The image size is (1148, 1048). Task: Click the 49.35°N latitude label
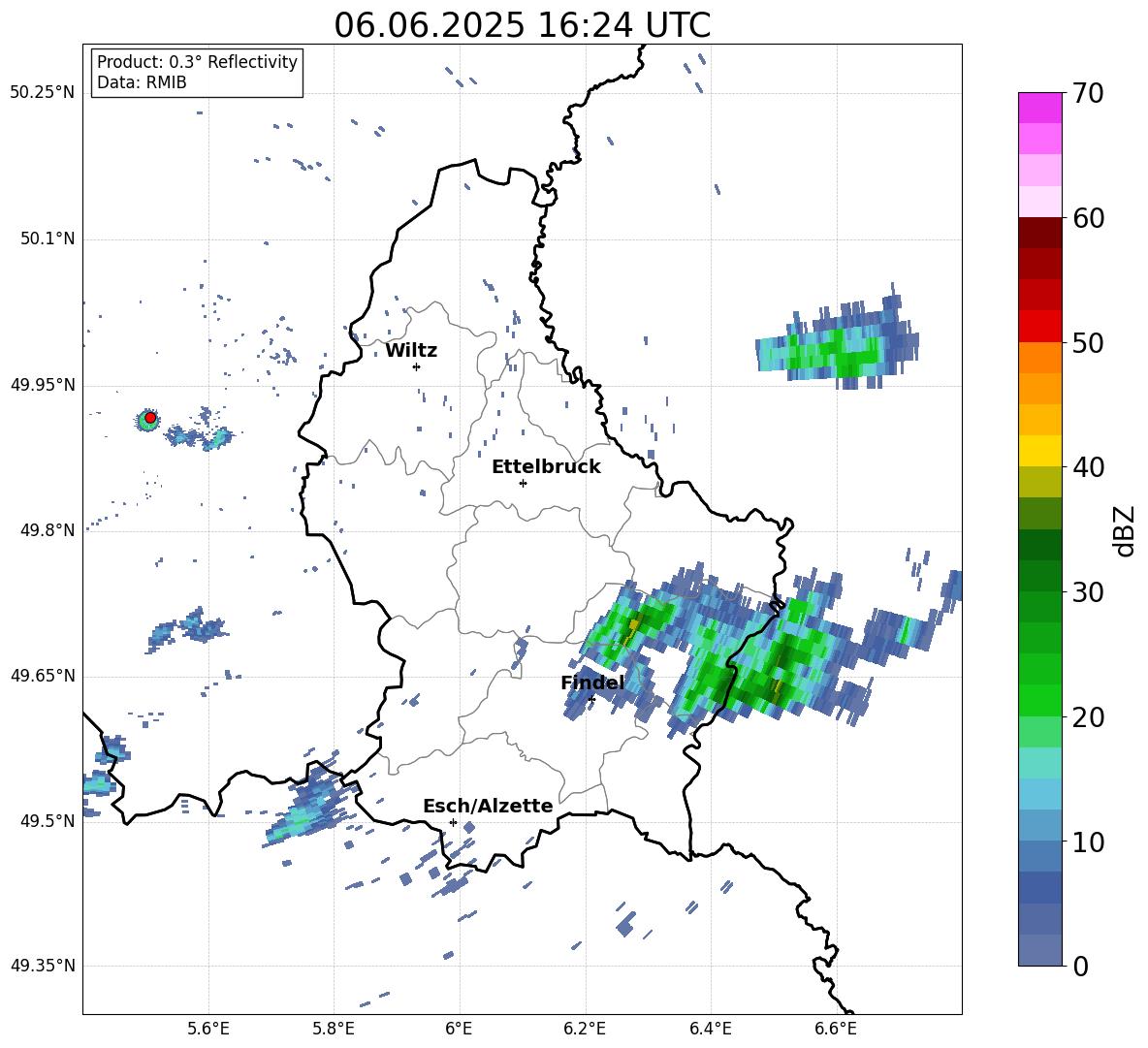(43, 966)
